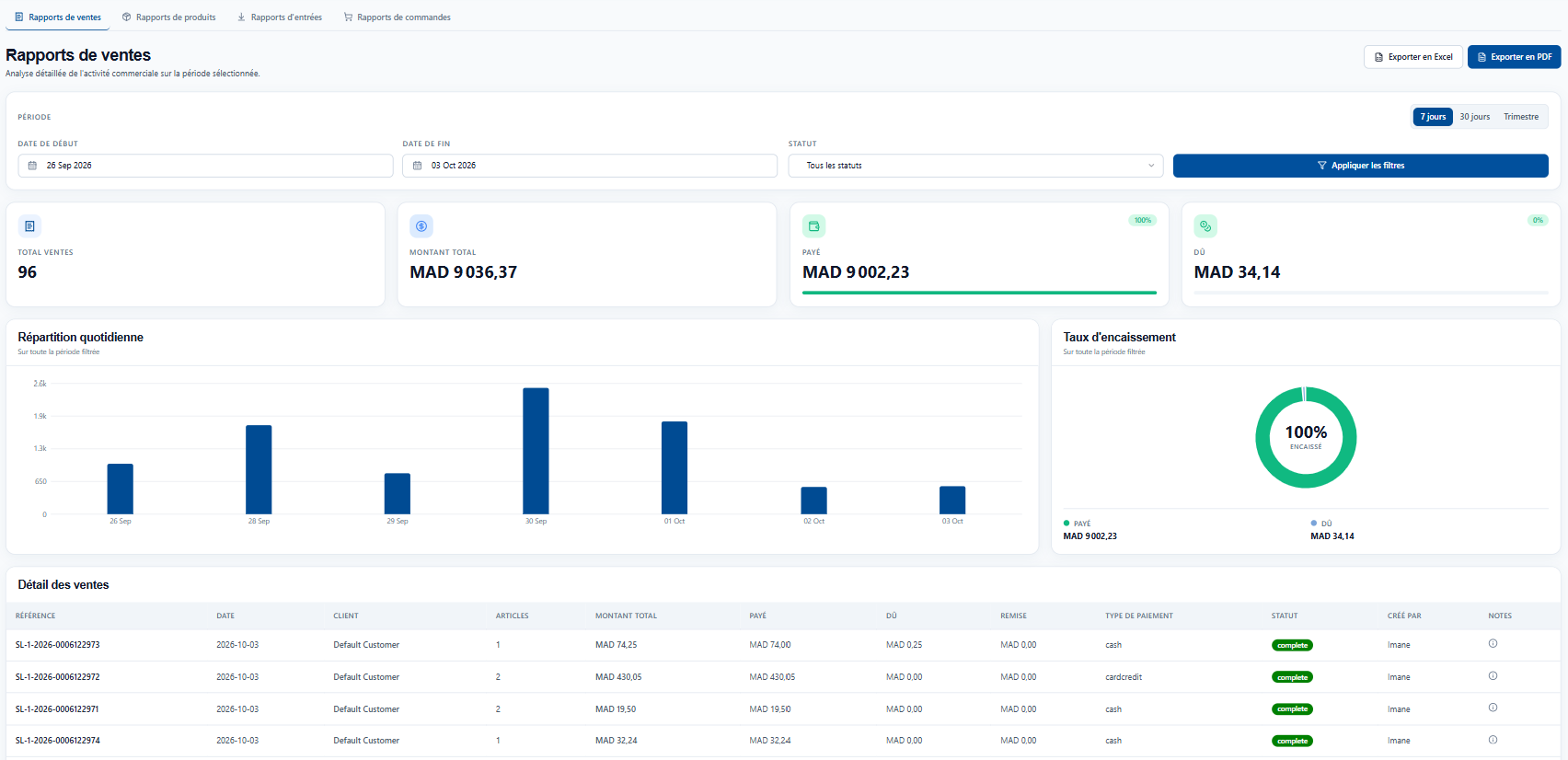Export report with Exporter en Excel
This screenshot has width=1568, height=760.
coord(1413,57)
